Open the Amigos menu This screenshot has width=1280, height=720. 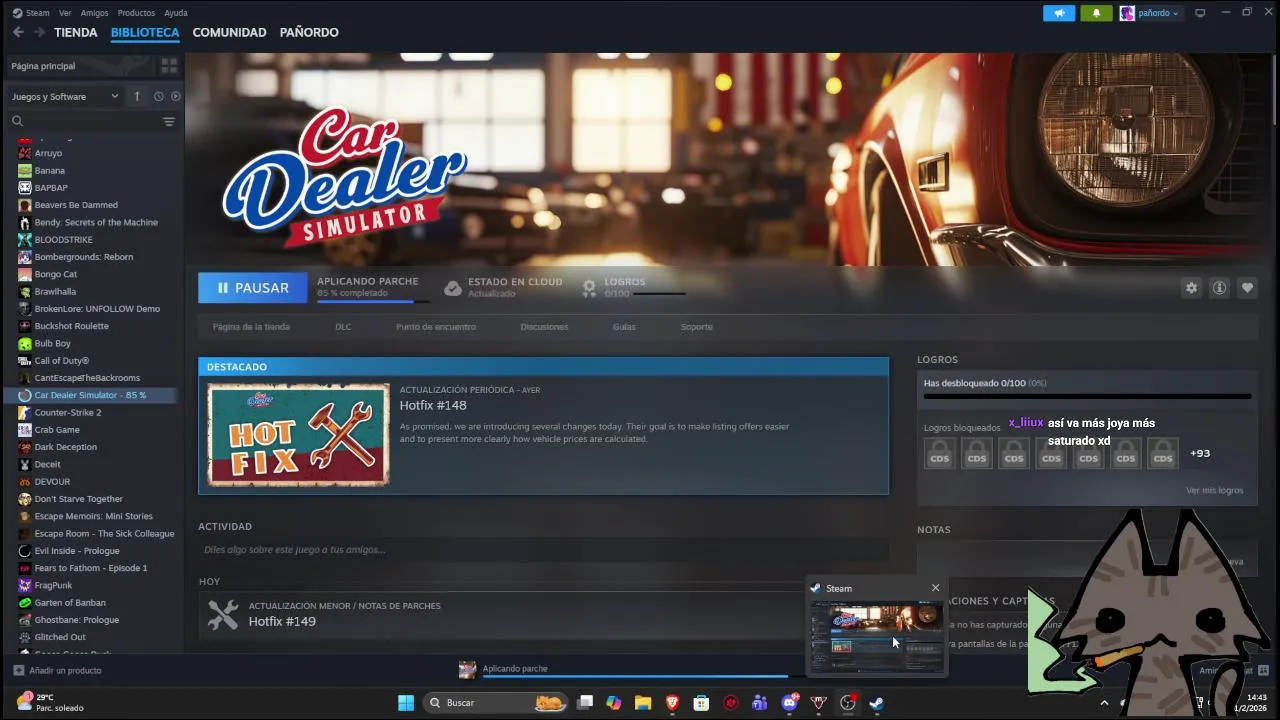(x=94, y=13)
